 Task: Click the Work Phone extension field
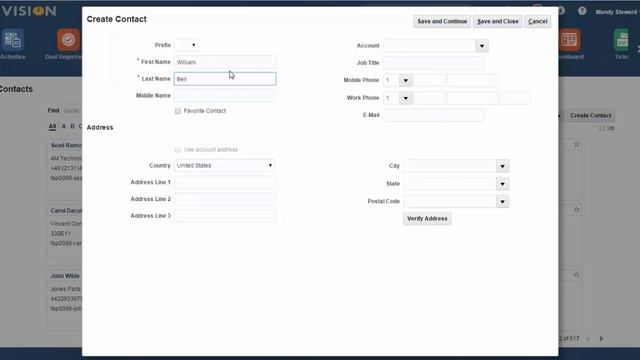(x=515, y=98)
